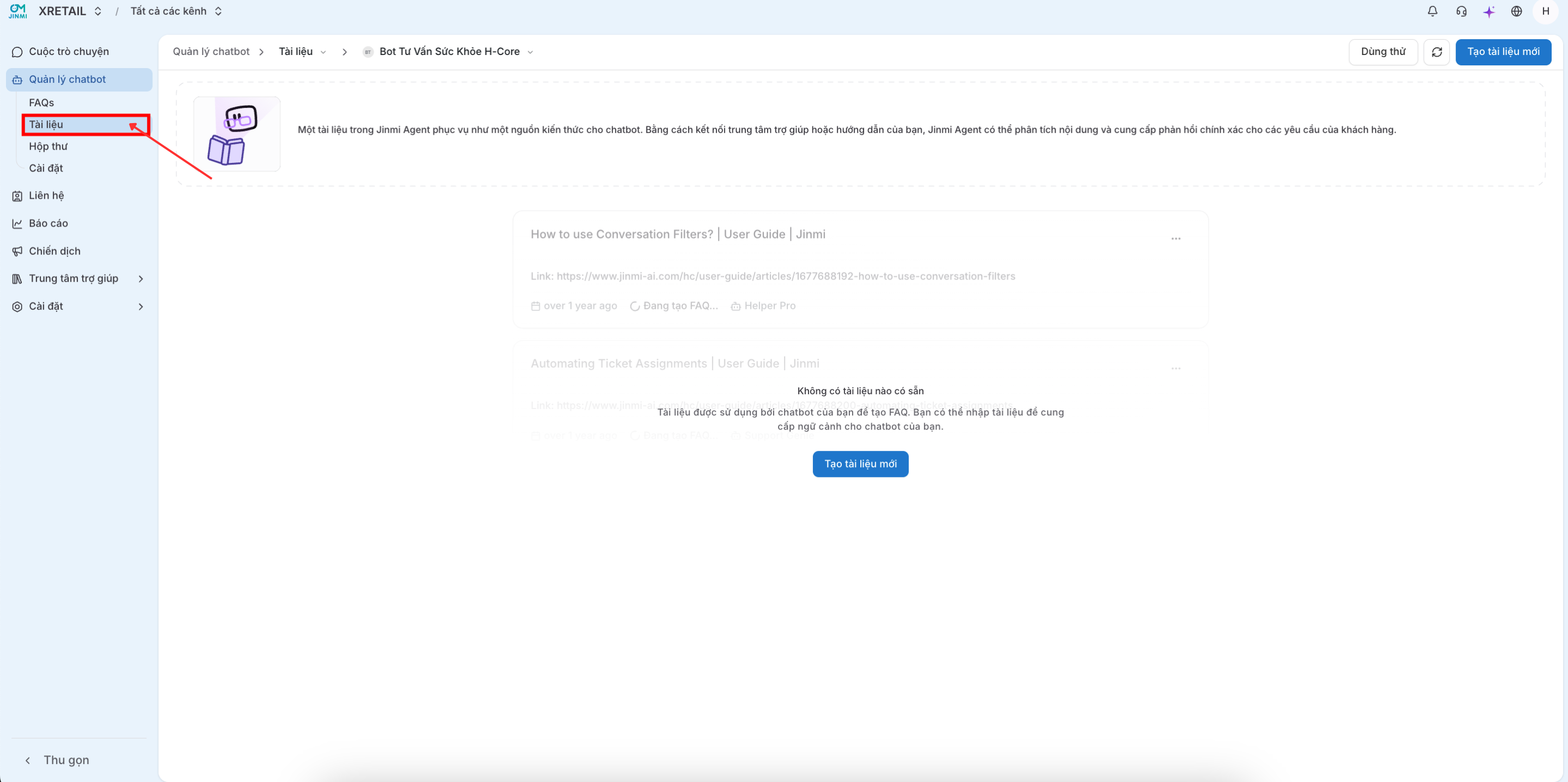Click the bot avatar icon in breadcrumb
Viewport: 1568px width, 782px height.
click(367, 52)
